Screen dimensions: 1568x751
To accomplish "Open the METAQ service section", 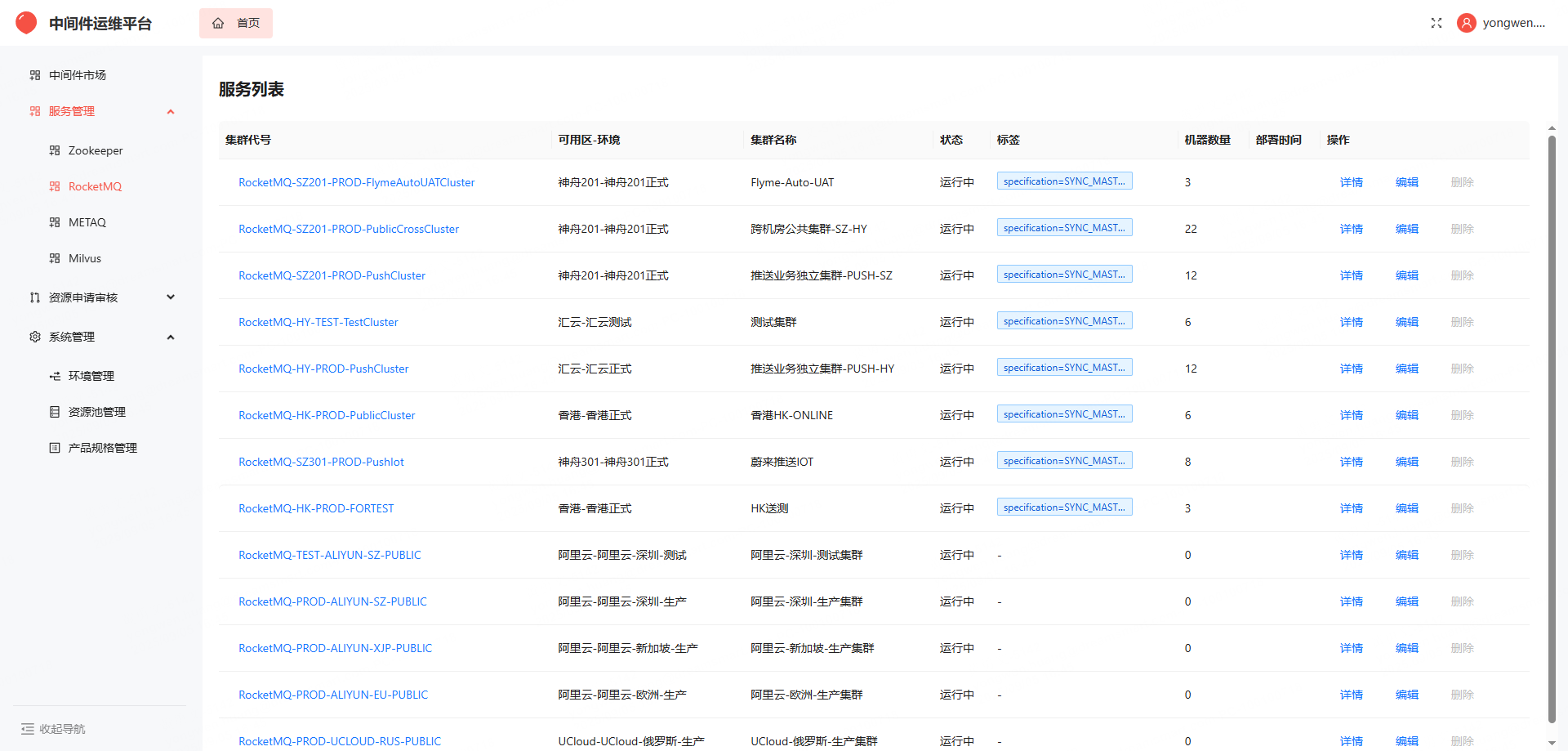I will (87, 221).
